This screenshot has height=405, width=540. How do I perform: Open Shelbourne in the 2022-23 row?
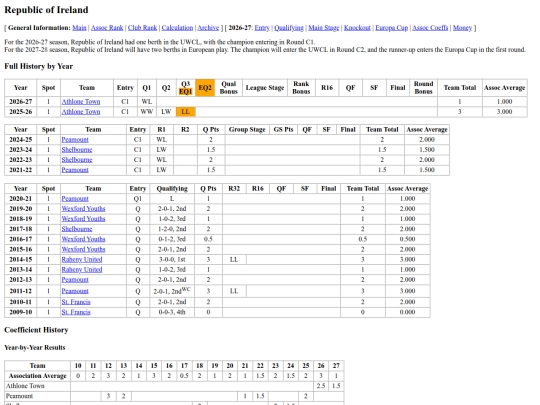coord(77,159)
